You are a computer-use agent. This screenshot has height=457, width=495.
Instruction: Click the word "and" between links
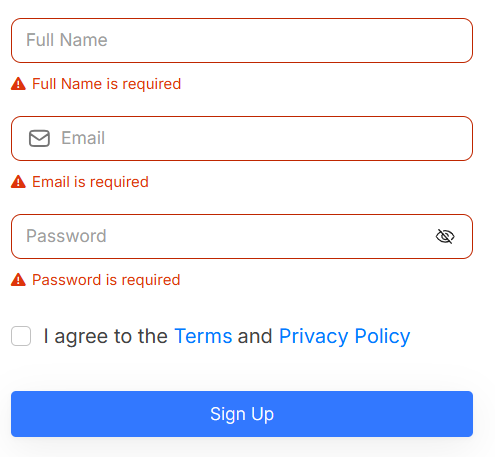click(255, 336)
